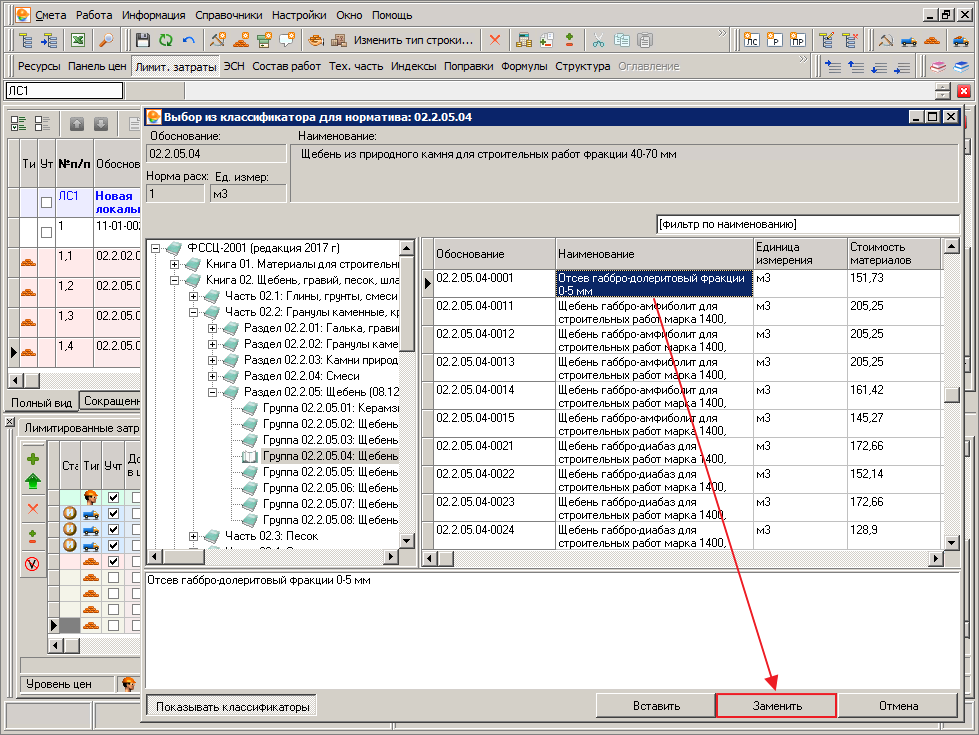The height and width of the screenshot is (735, 979).
Task: Click the green up-arrow in limited costs panel
Action: pos(33,481)
